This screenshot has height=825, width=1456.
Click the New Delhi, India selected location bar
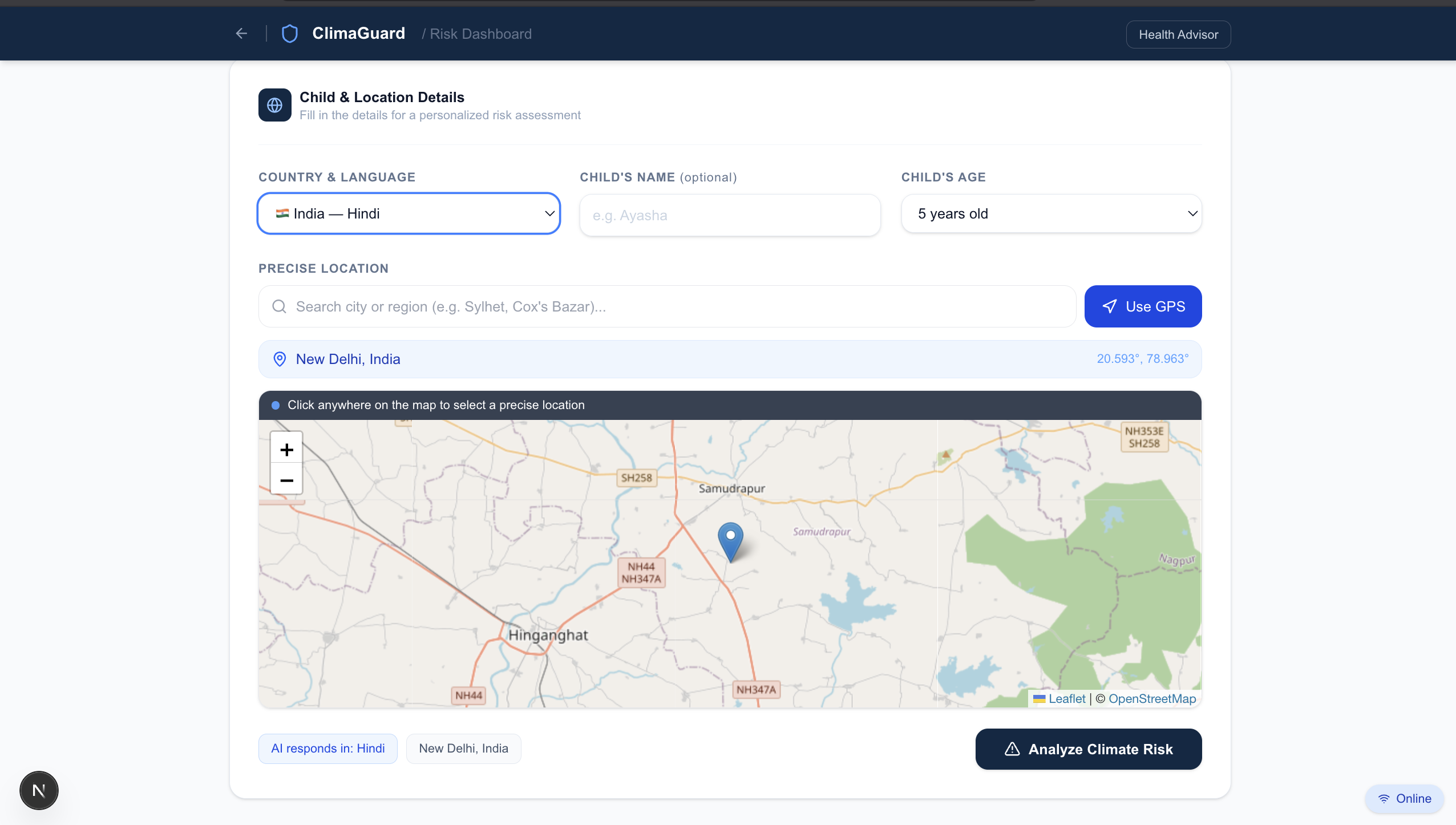730,359
